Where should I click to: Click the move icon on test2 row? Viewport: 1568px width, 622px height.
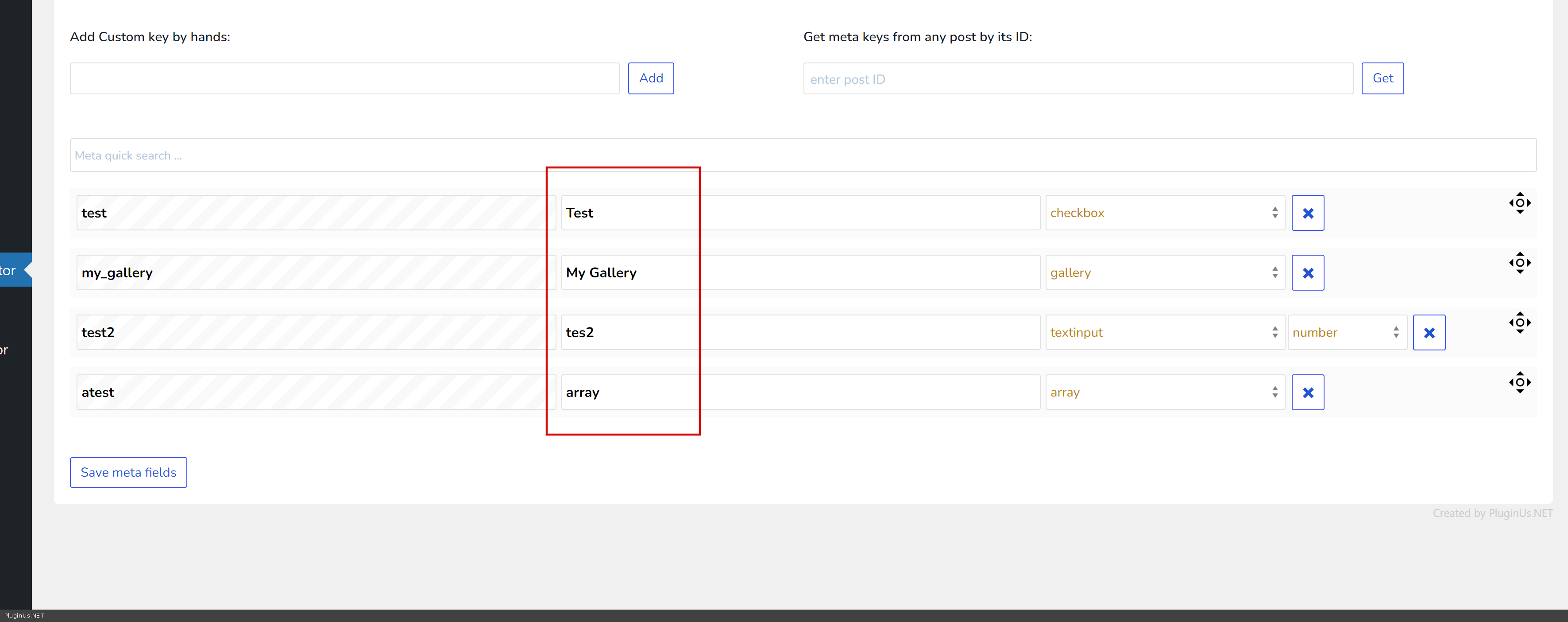pos(1519,322)
